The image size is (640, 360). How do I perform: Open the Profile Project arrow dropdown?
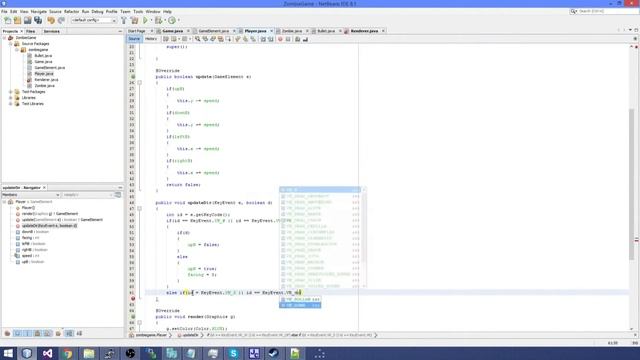tap(178, 20)
